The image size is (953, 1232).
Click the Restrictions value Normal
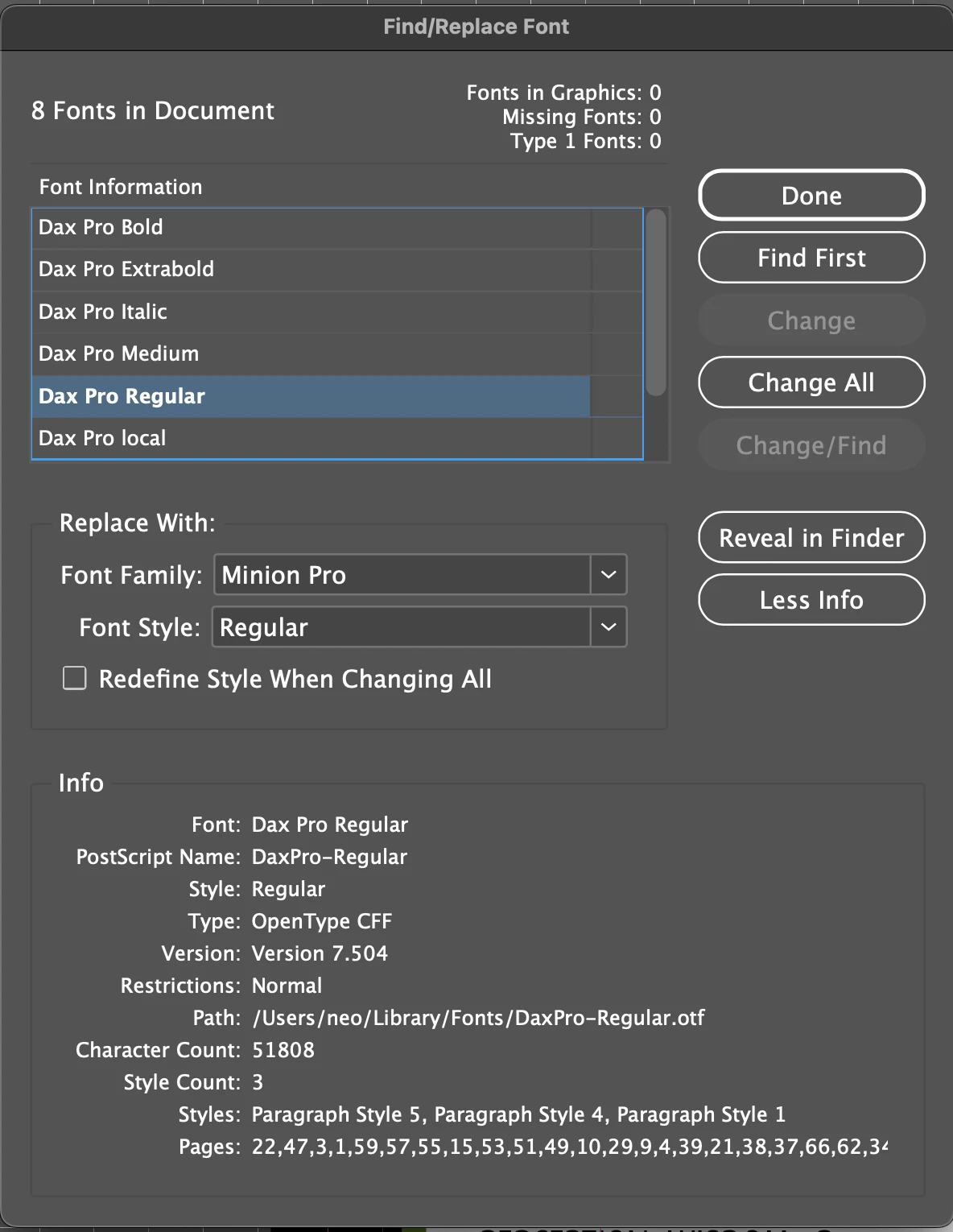pyautogui.click(x=287, y=986)
